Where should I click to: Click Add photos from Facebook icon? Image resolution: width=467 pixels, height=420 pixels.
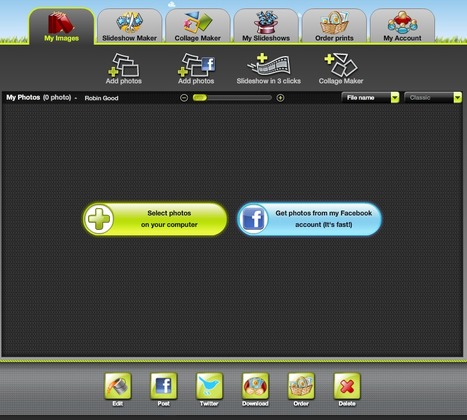coord(196,68)
